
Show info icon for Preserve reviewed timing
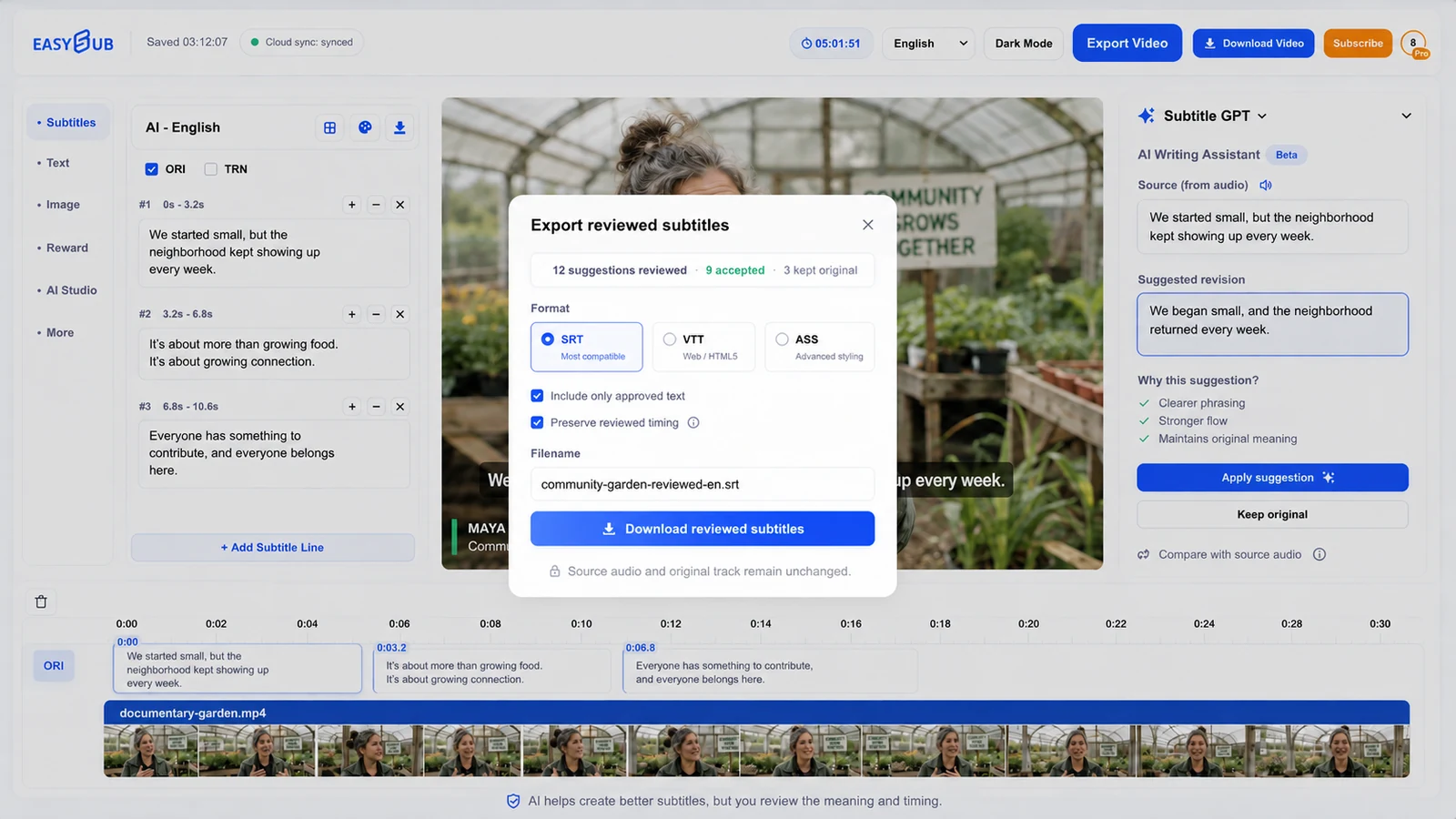(693, 422)
